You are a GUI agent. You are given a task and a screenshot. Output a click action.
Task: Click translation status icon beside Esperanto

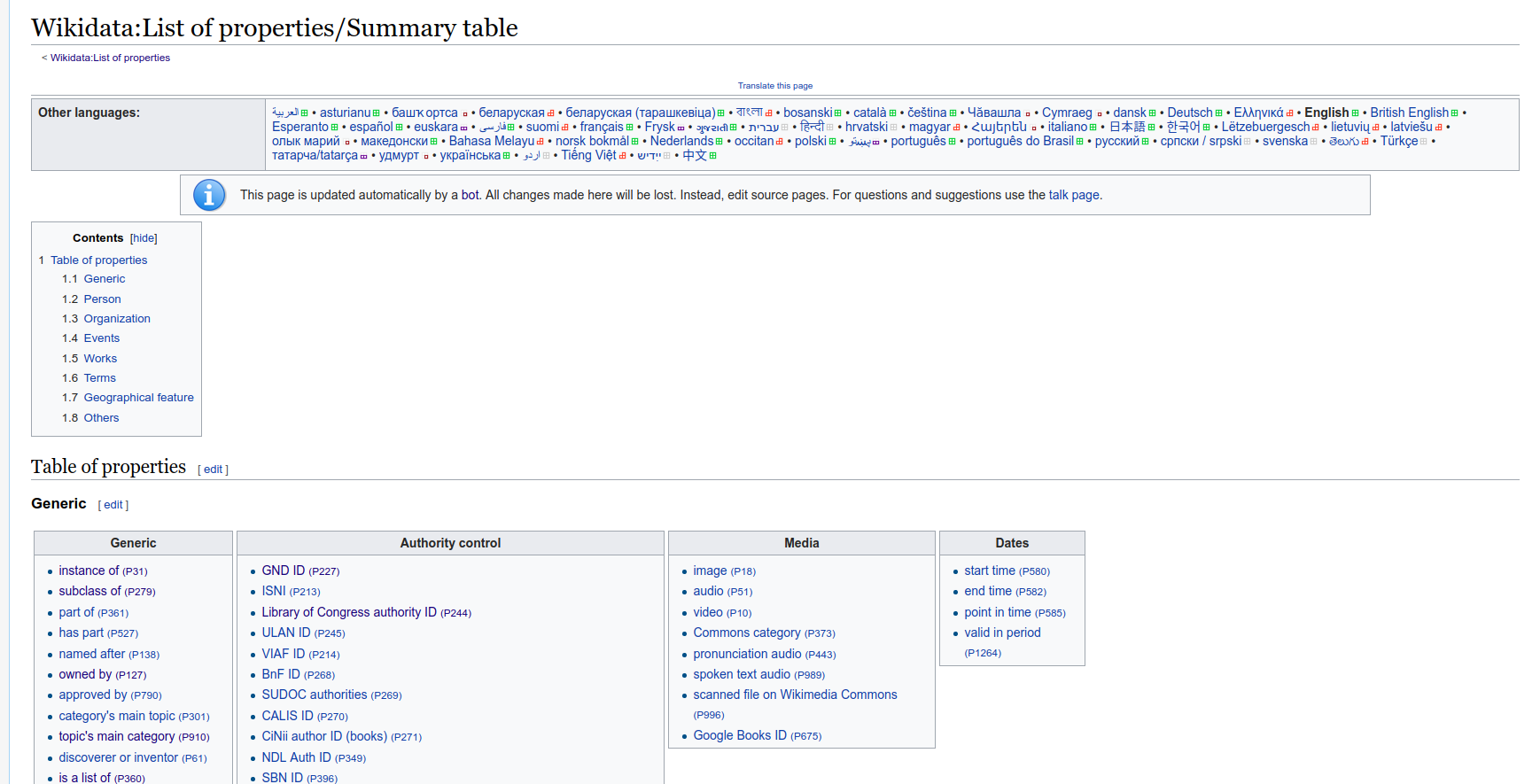click(x=334, y=128)
